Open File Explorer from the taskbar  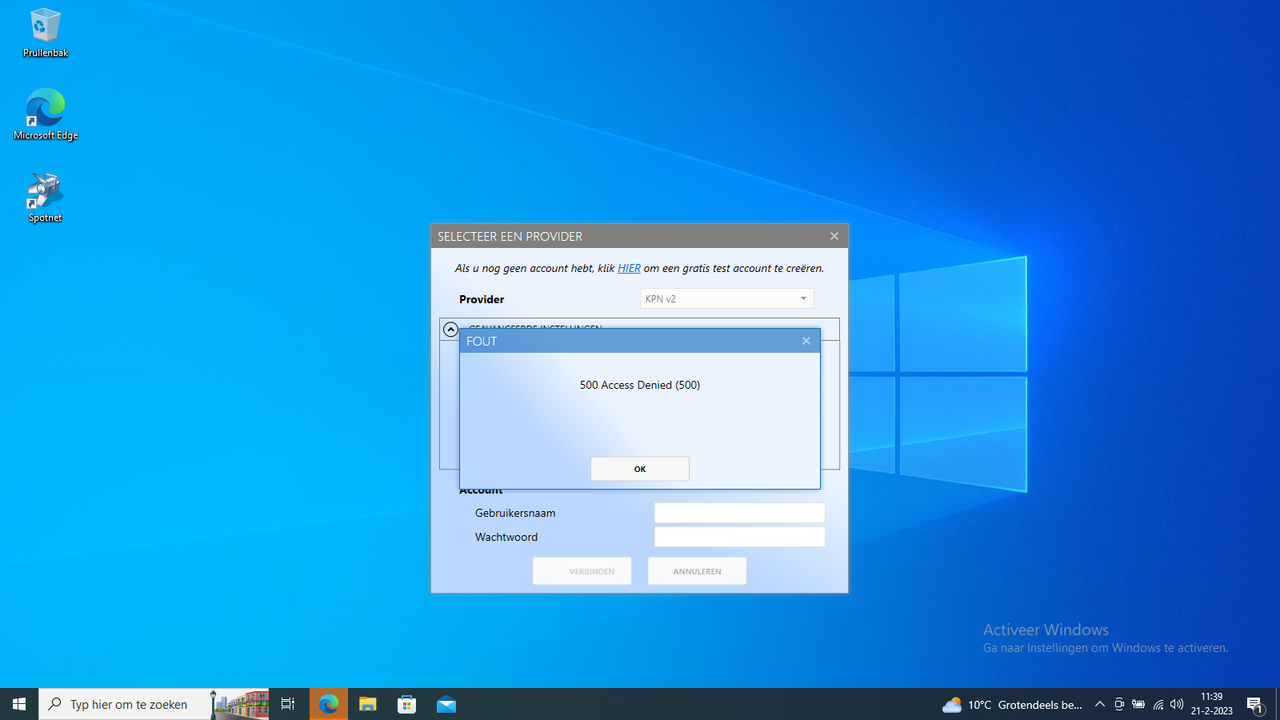pyautogui.click(x=368, y=704)
